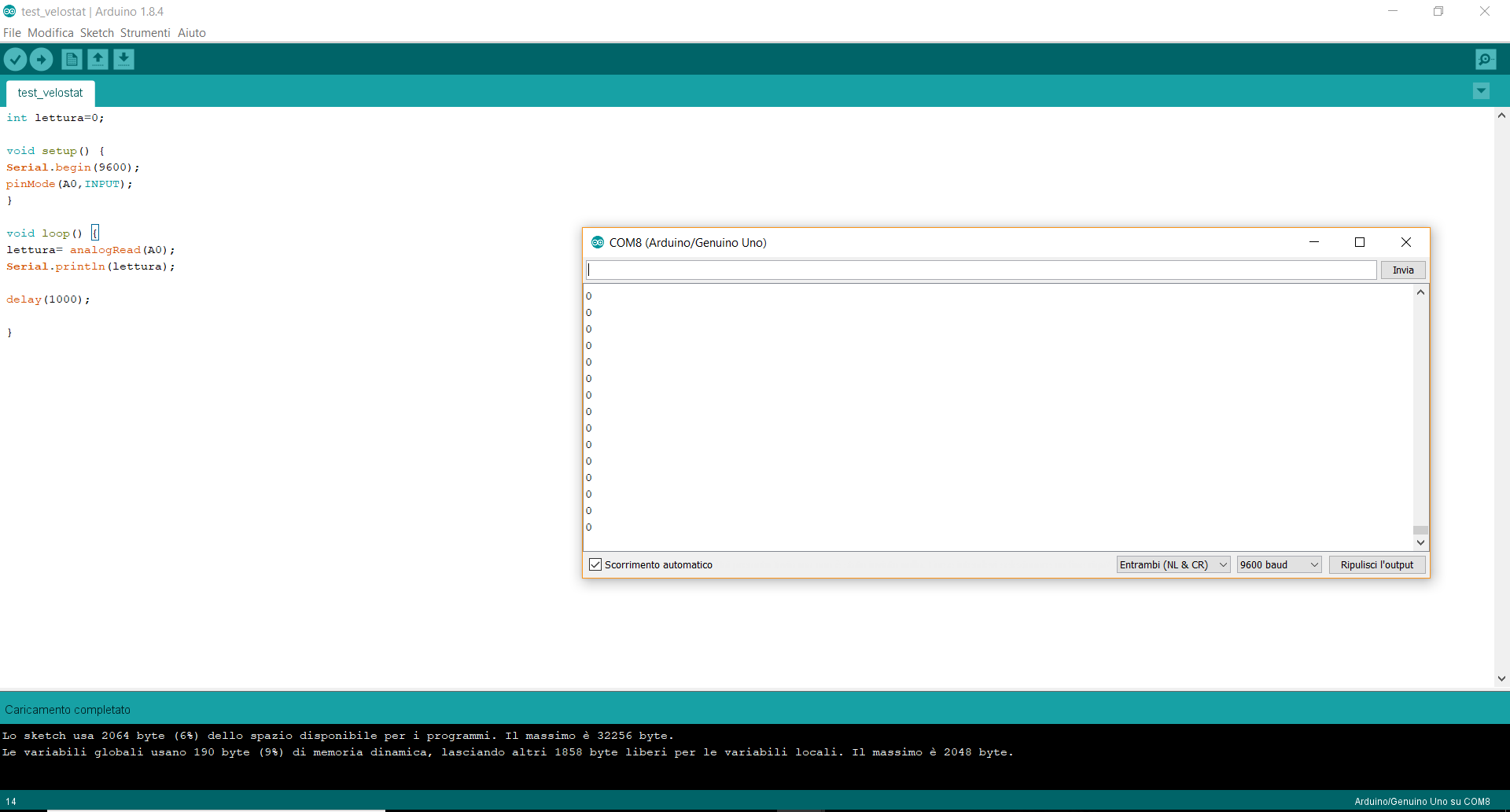Save sketch with down-arrow icon

coord(123,59)
